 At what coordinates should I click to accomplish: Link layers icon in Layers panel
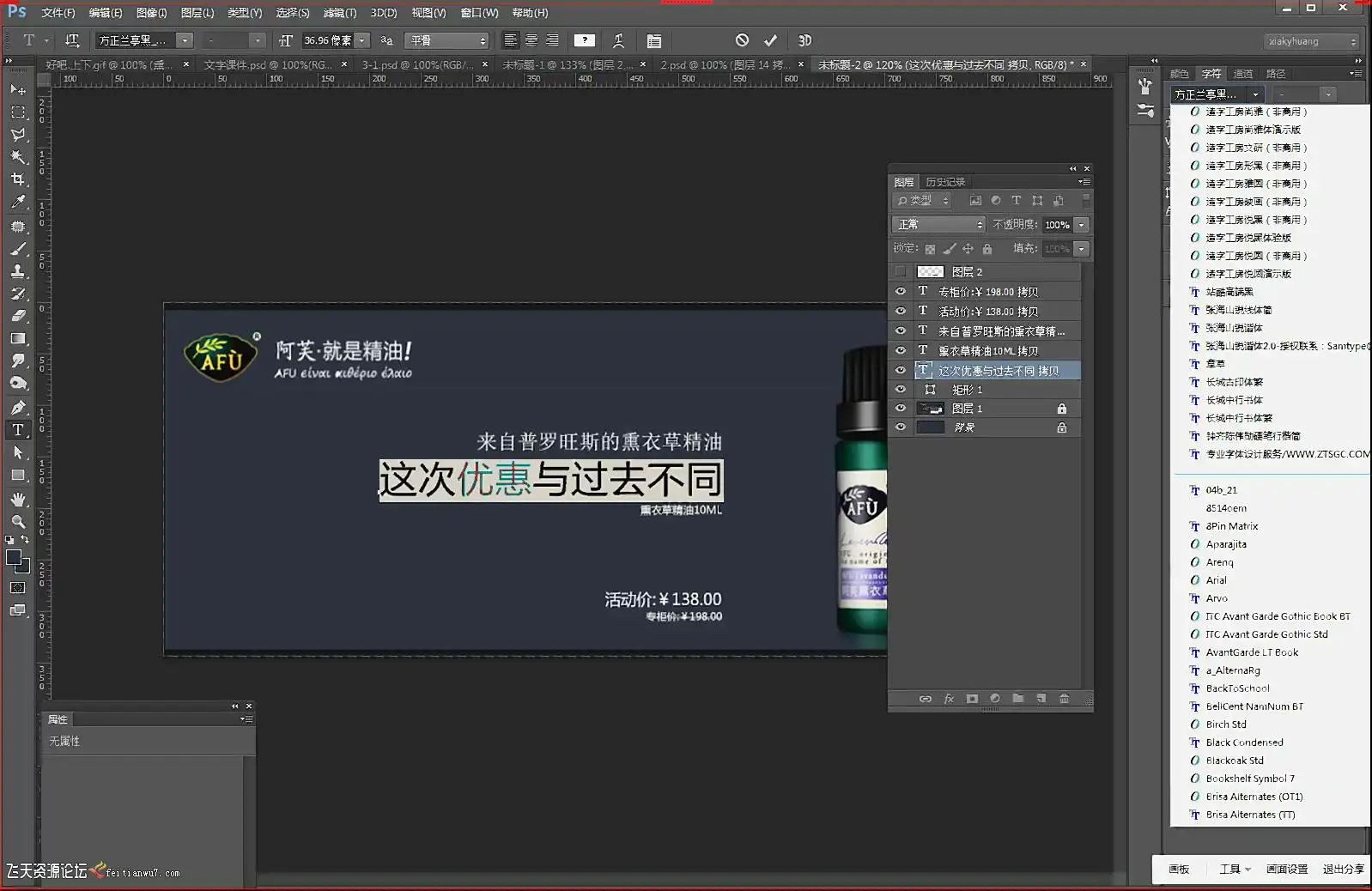click(x=926, y=699)
